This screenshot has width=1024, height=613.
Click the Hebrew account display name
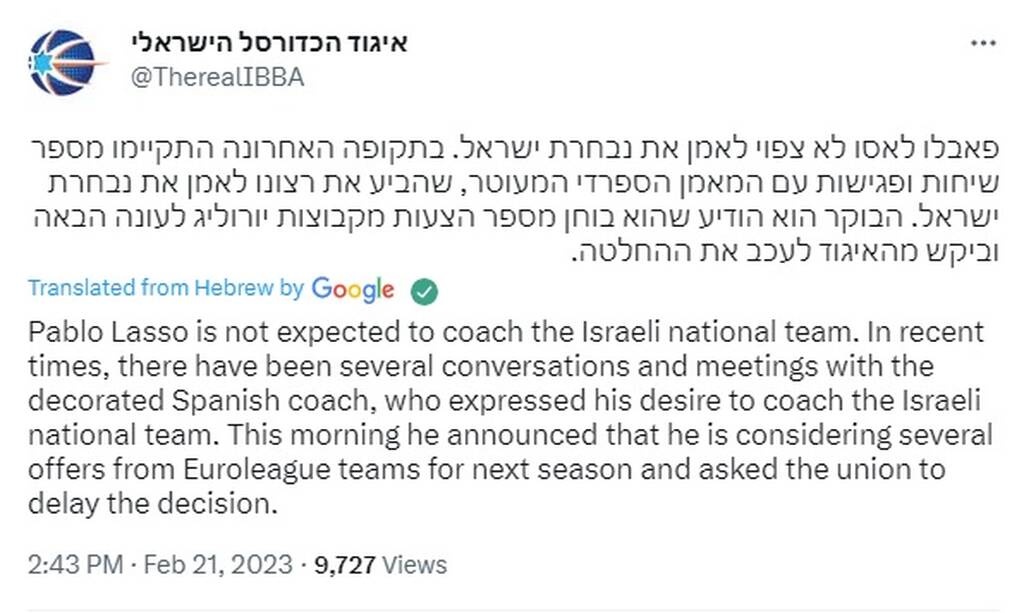pyautogui.click(x=270, y=43)
